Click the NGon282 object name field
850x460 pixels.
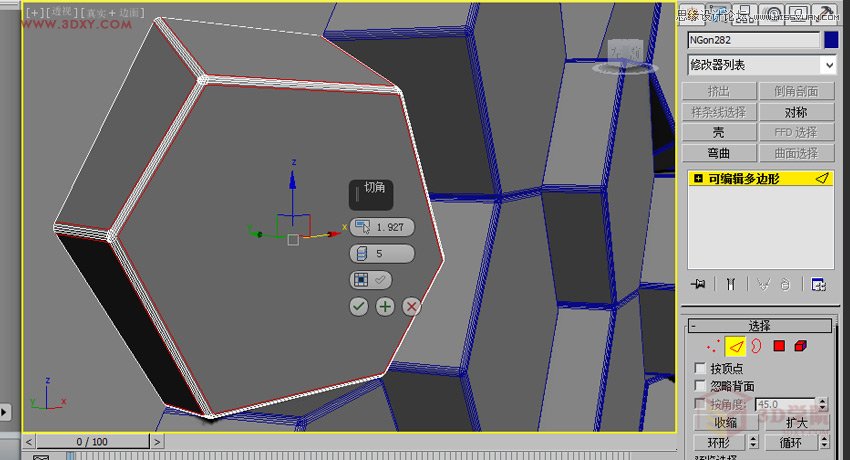coord(754,40)
